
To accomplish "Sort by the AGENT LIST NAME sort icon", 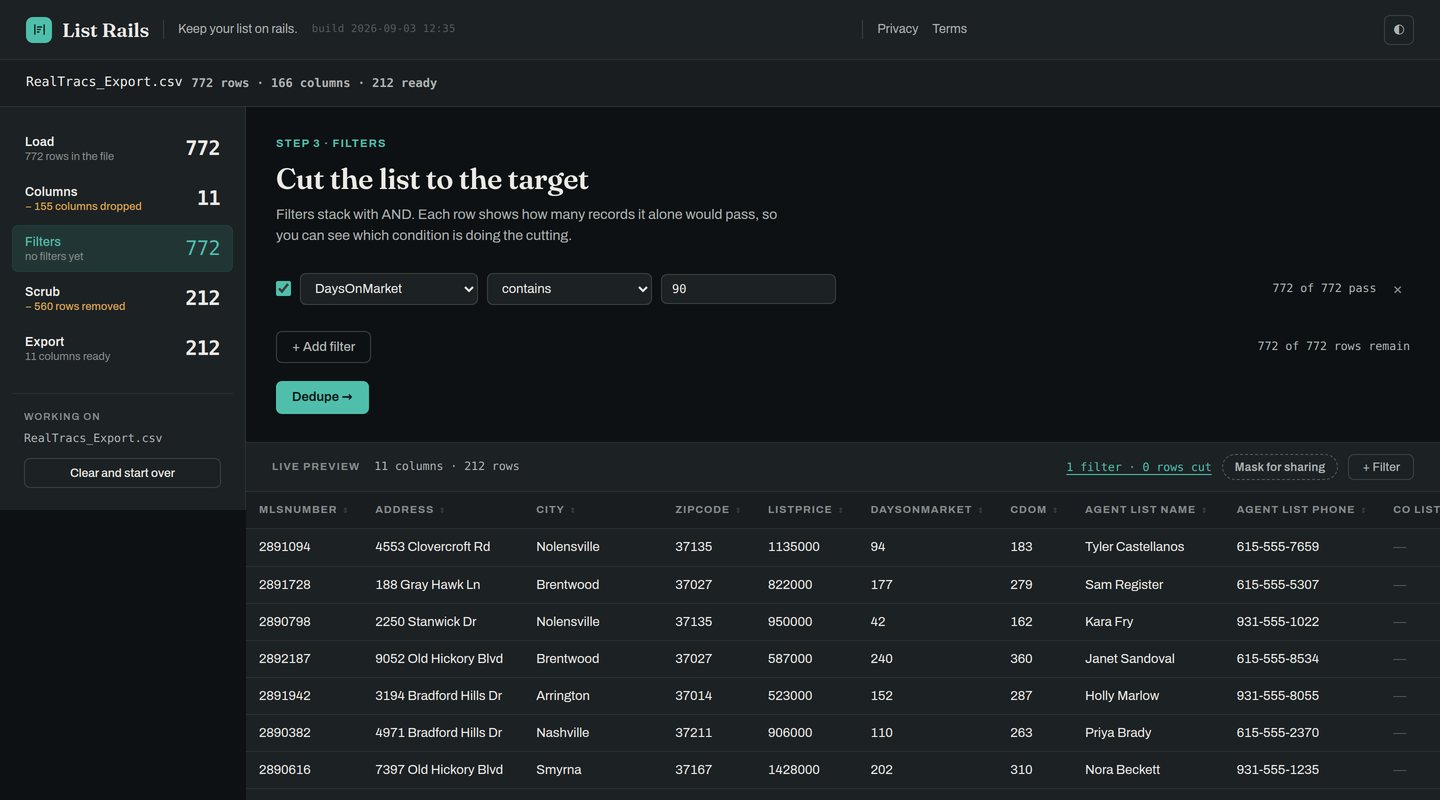I will [1204, 510].
